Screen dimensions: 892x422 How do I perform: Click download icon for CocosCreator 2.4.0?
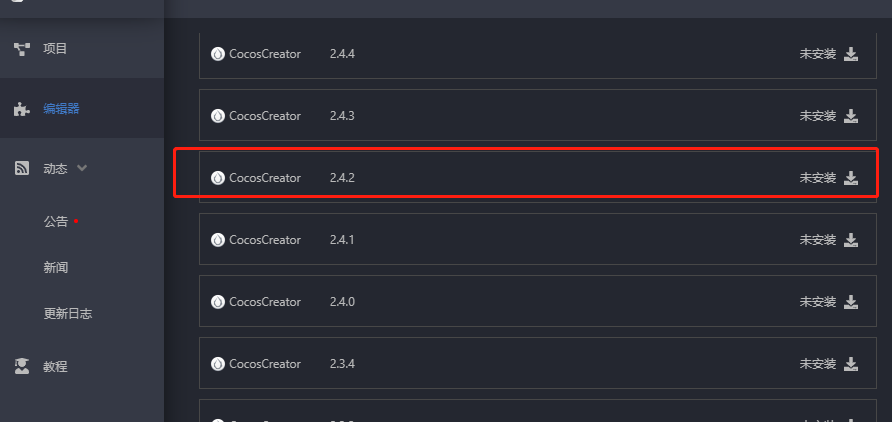pos(851,302)
